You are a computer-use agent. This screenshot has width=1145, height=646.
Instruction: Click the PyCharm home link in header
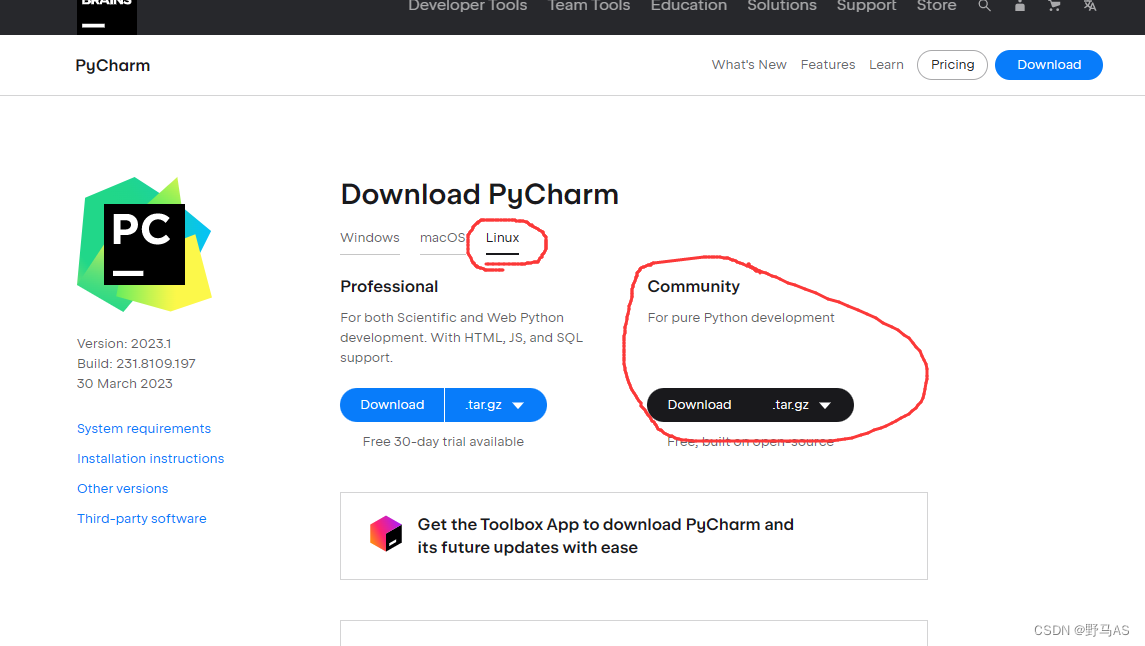112,65
